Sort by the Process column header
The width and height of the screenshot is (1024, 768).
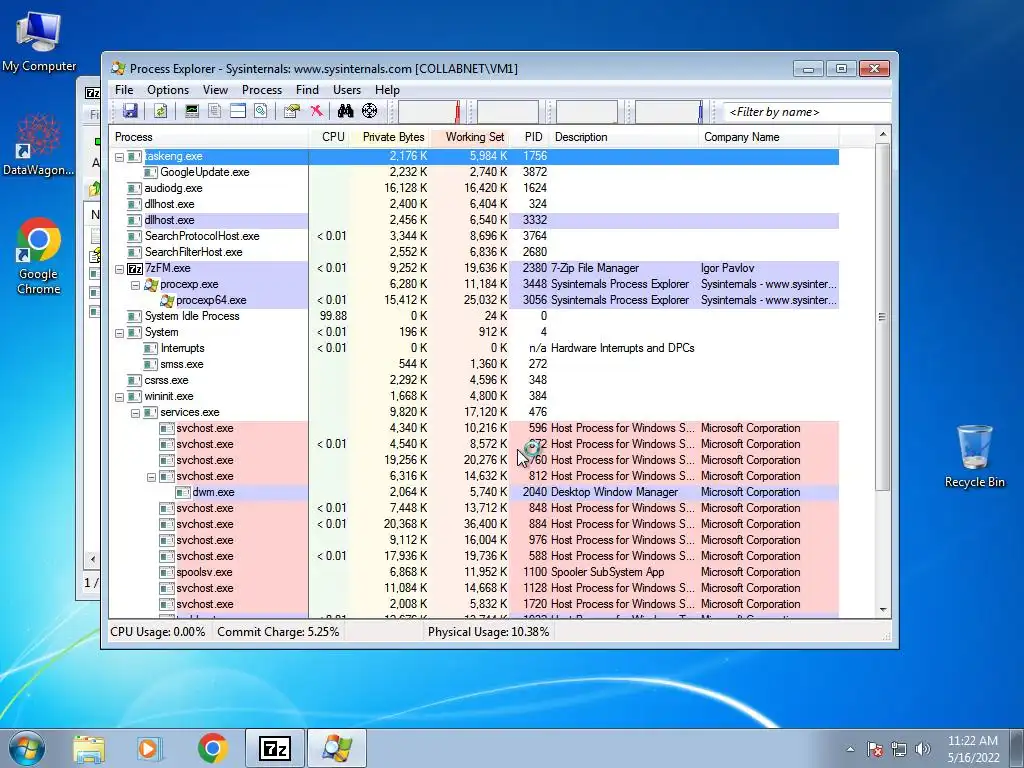pos(209,137)
